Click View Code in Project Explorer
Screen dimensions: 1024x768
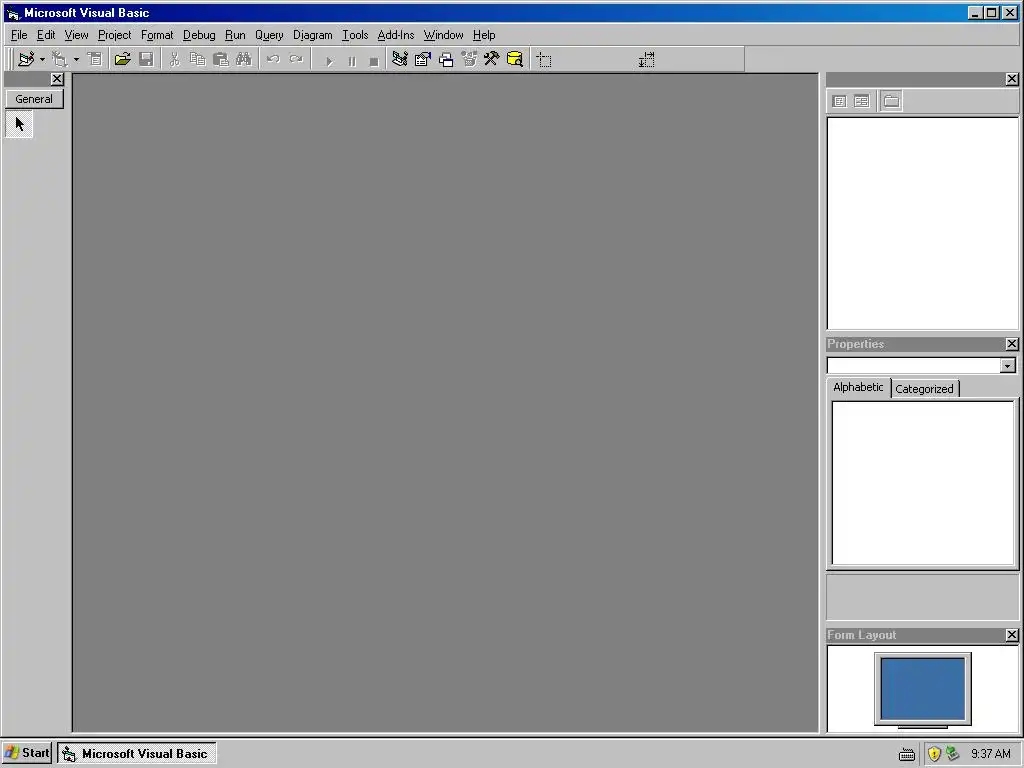(840, 101)
